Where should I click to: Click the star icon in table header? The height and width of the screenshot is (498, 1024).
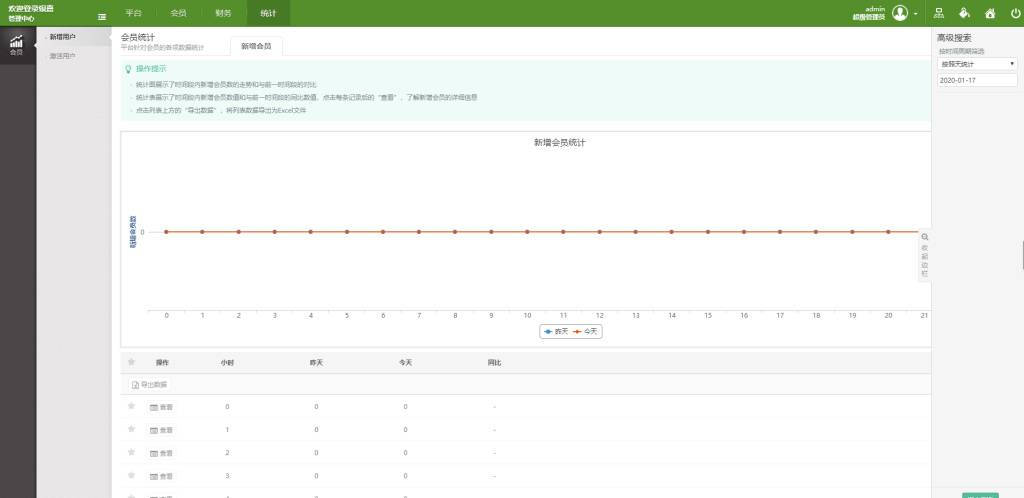coord(131,362)
